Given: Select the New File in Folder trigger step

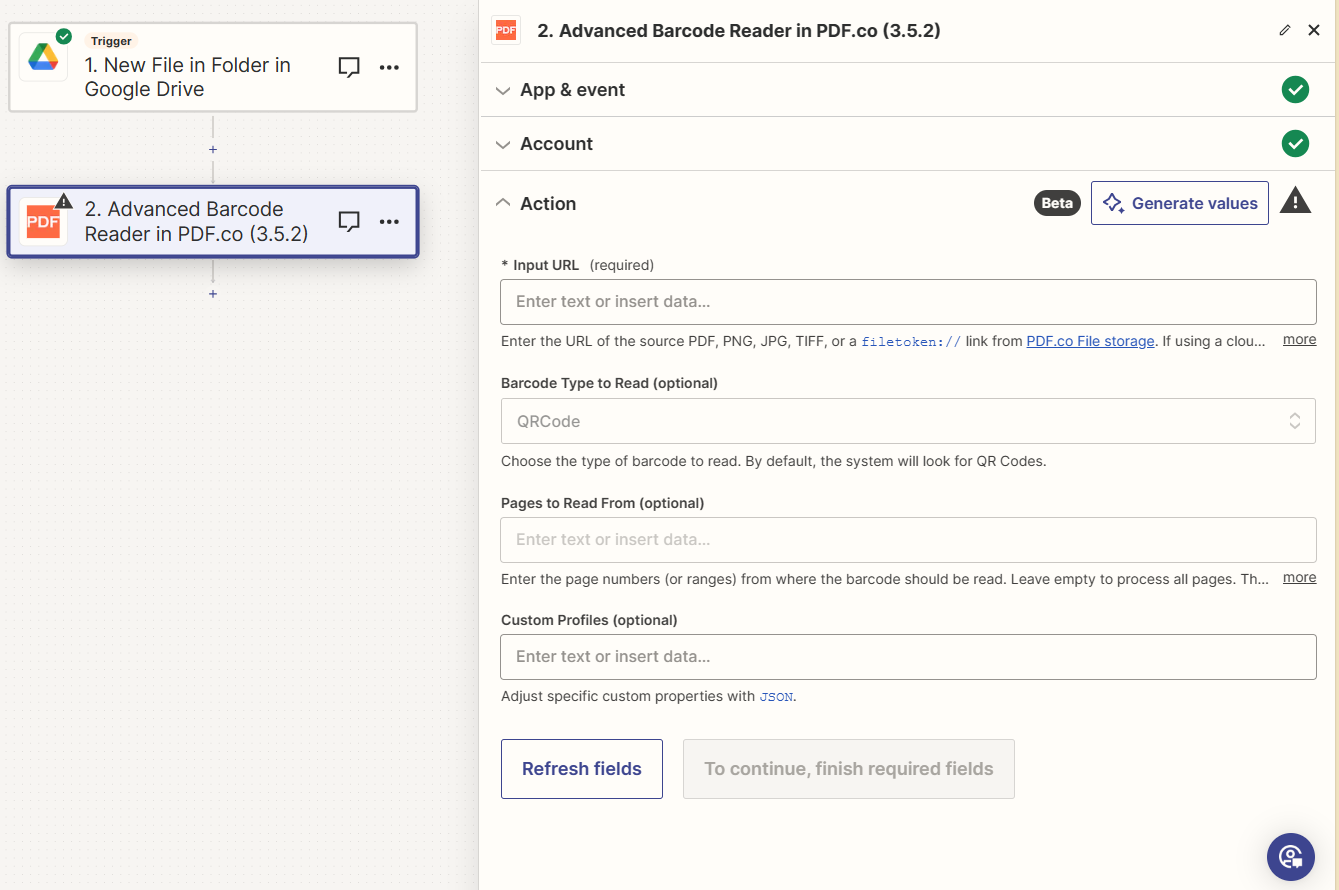Looking at the screenshot, I should pyautogui.click(x=213, y=67).
